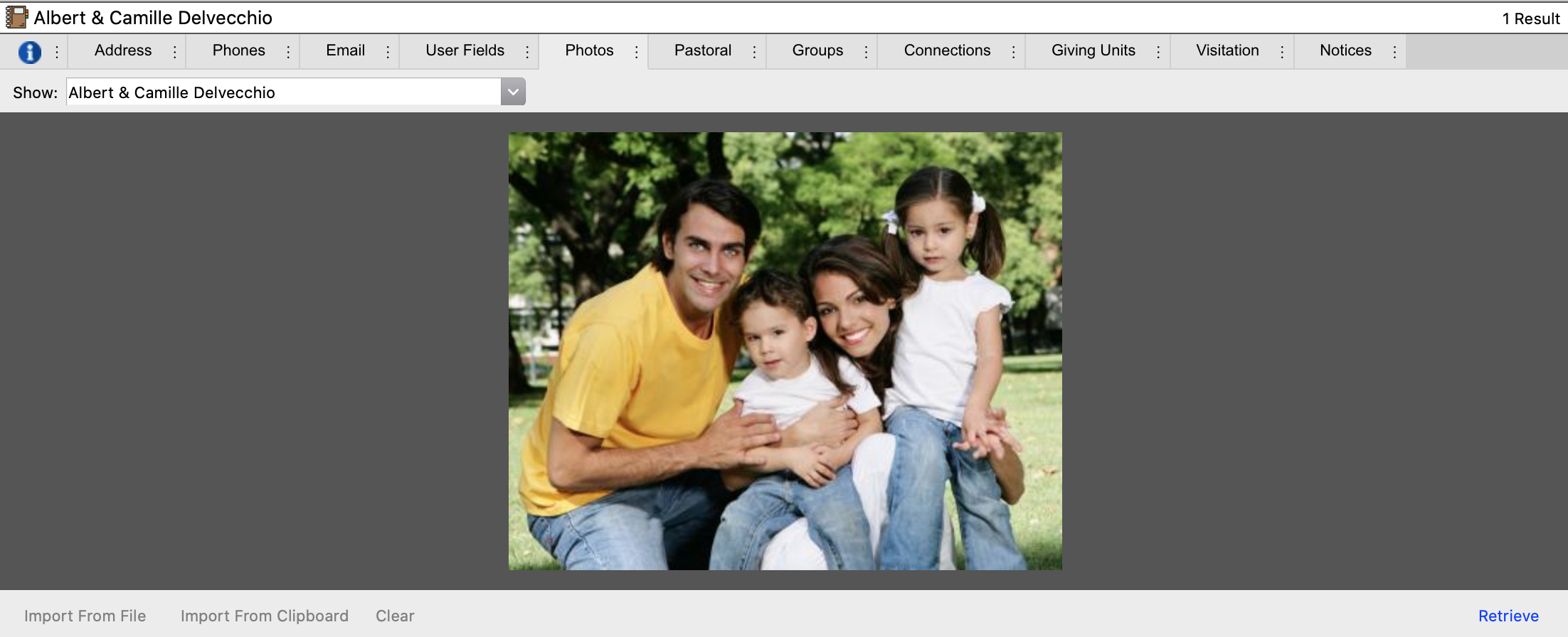Open the options dots next to Address tab
The height and width of the screenshot is (637, 1568).
[174, 52]
